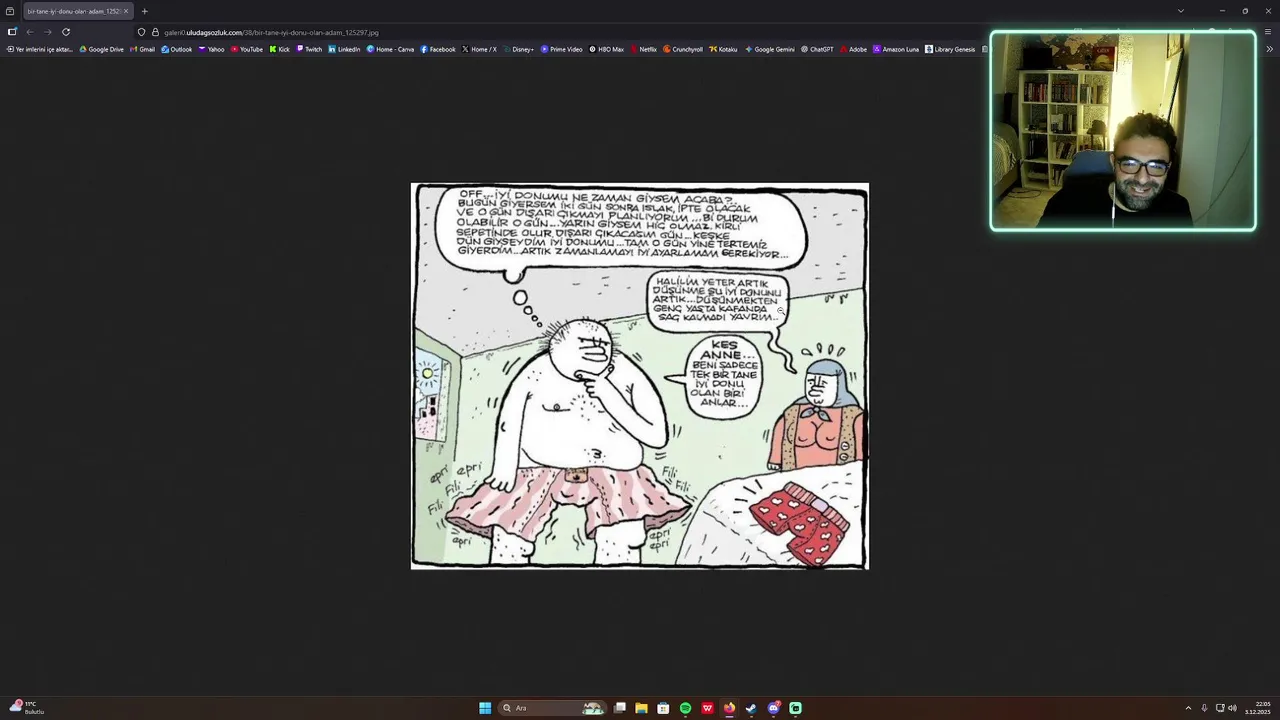1280x720 pixels.
Task: Open the YouTube bookmark
Action: coord(247,49)
